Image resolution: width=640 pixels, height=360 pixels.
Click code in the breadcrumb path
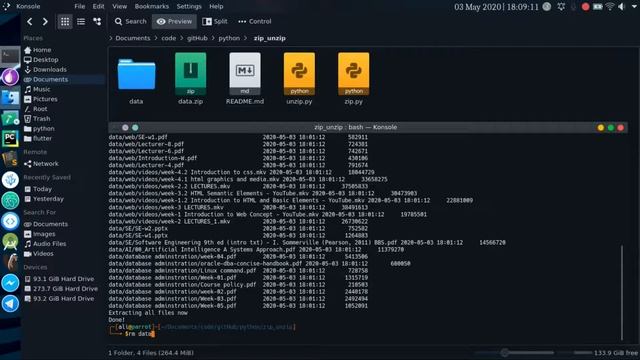tap(169, 38)
